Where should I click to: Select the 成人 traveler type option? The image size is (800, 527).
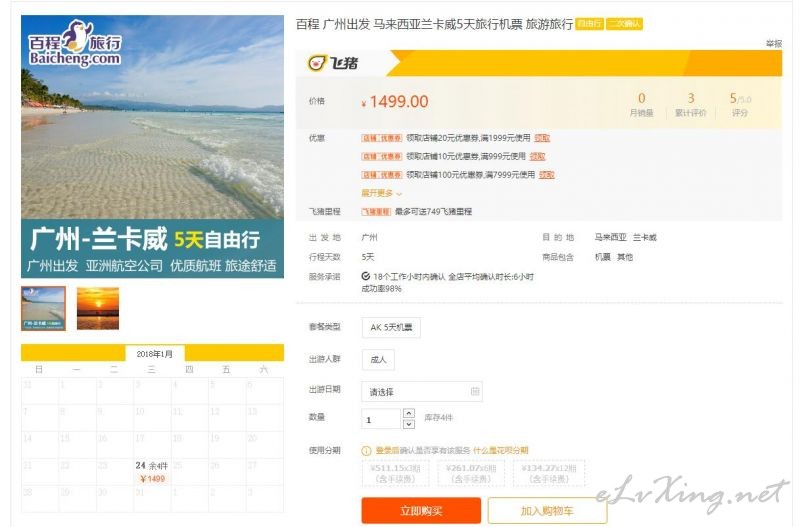pyautogui.click(x=378, y=359)
